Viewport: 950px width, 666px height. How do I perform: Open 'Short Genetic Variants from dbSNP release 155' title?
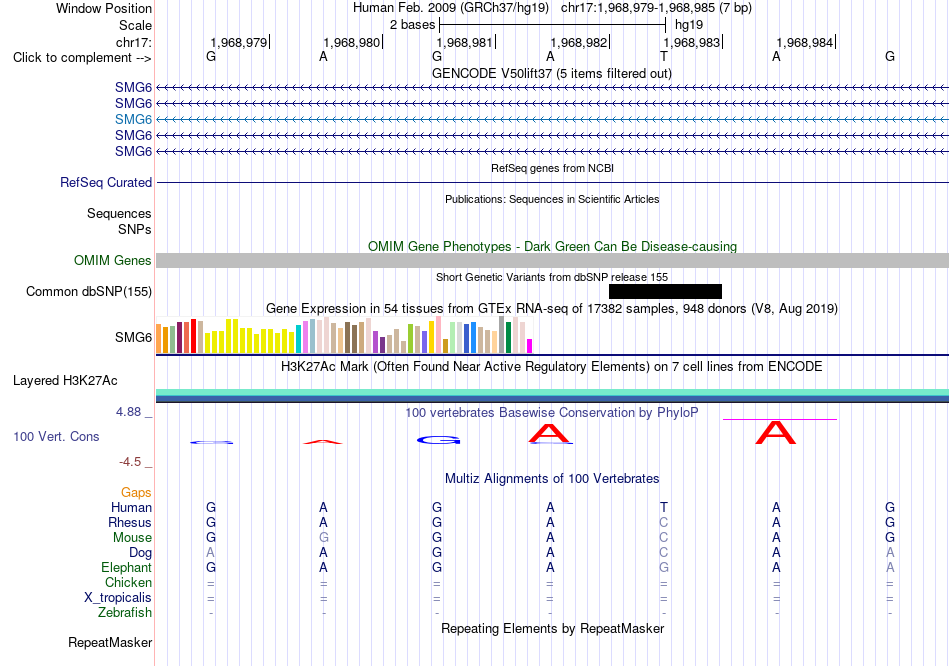coord(552,277)
